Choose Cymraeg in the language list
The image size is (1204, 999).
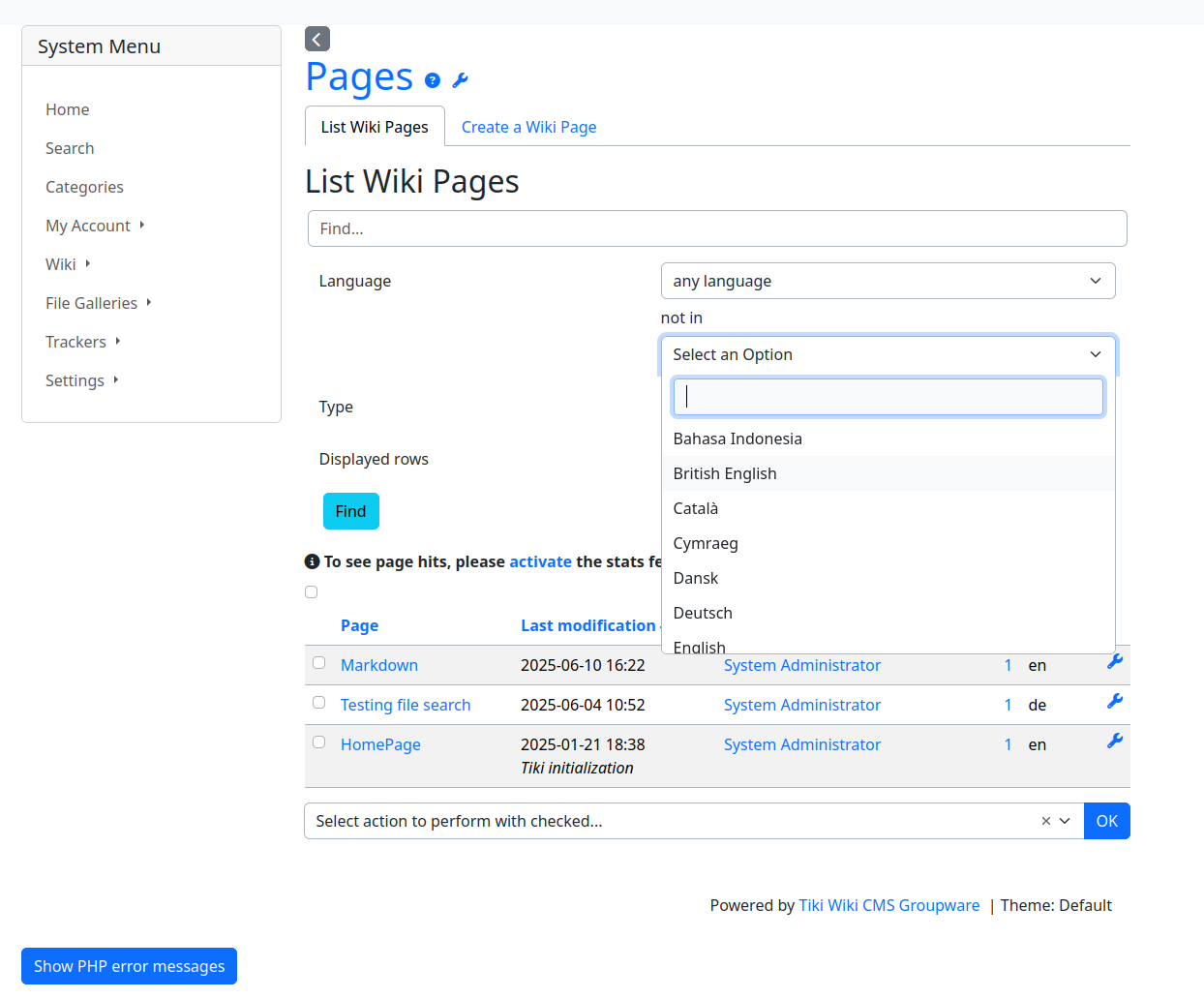point(888,543)
